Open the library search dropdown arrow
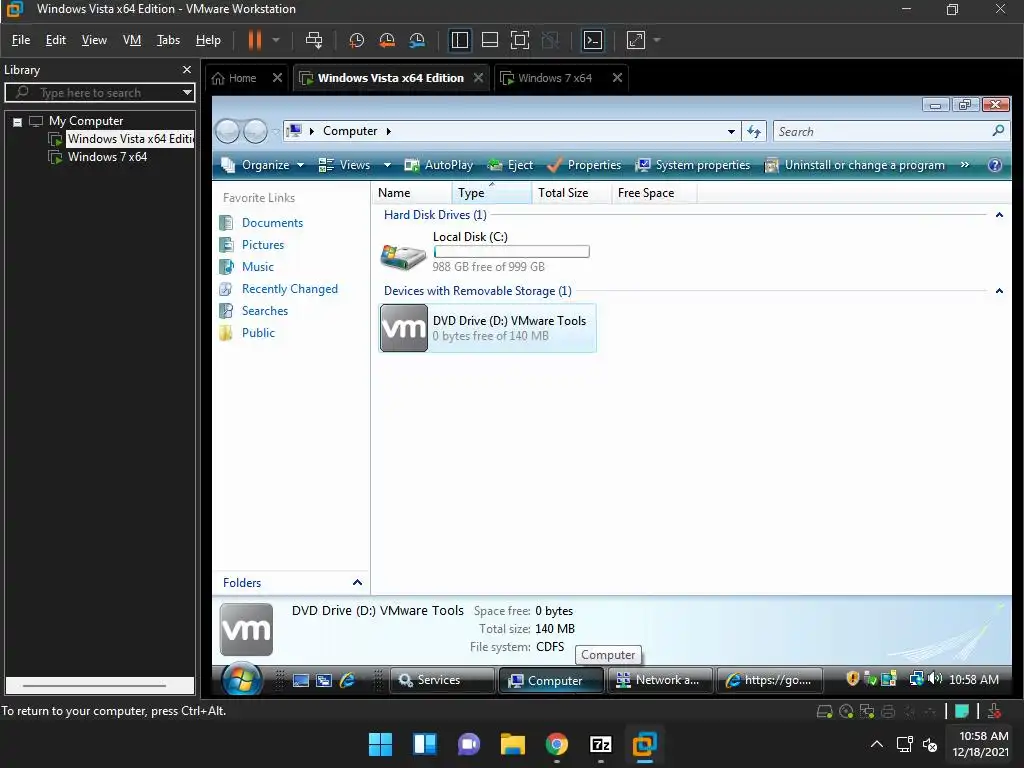The image size is (1024, 768). point(187,93)
